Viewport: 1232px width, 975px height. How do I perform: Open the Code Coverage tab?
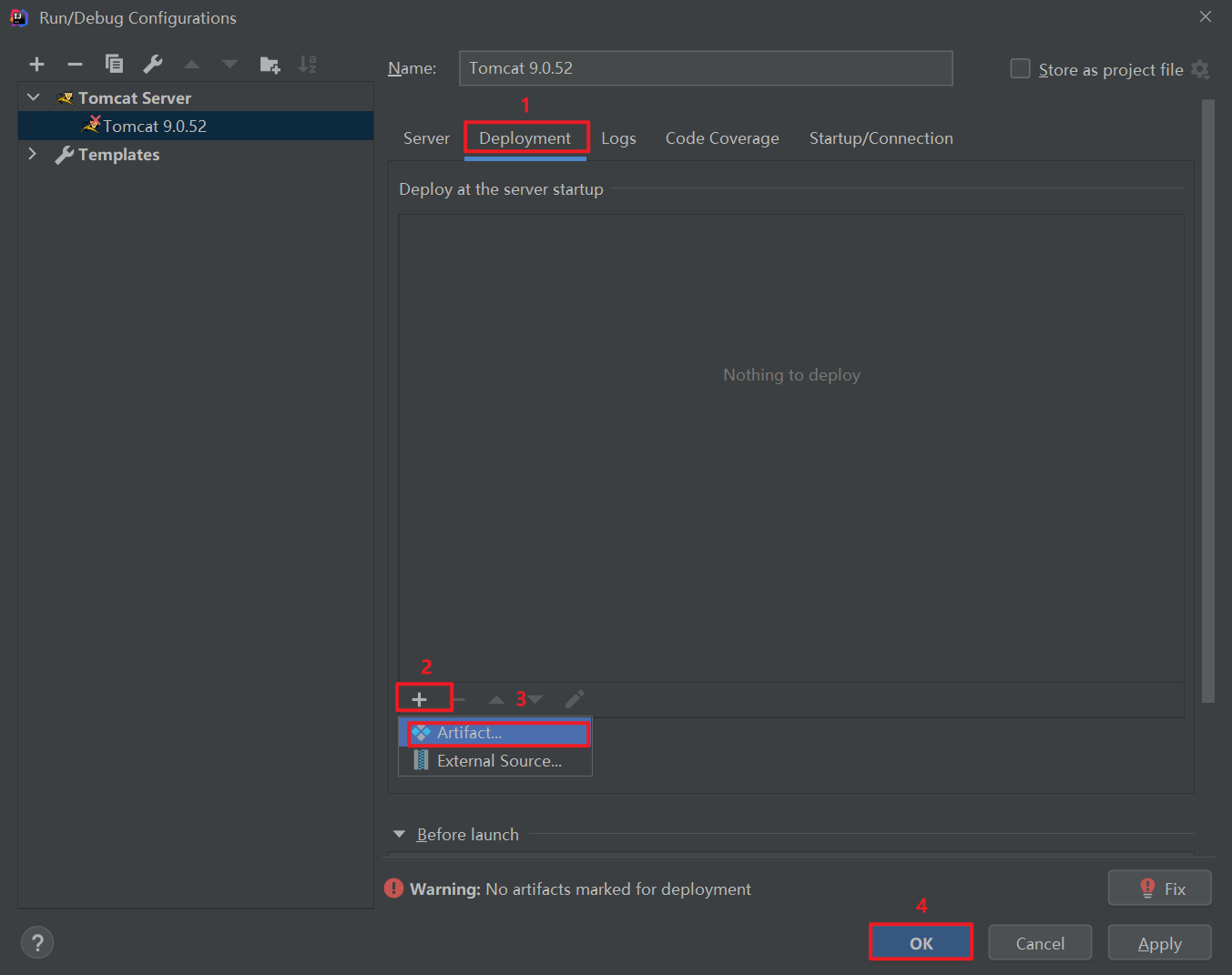click(722, 138)
